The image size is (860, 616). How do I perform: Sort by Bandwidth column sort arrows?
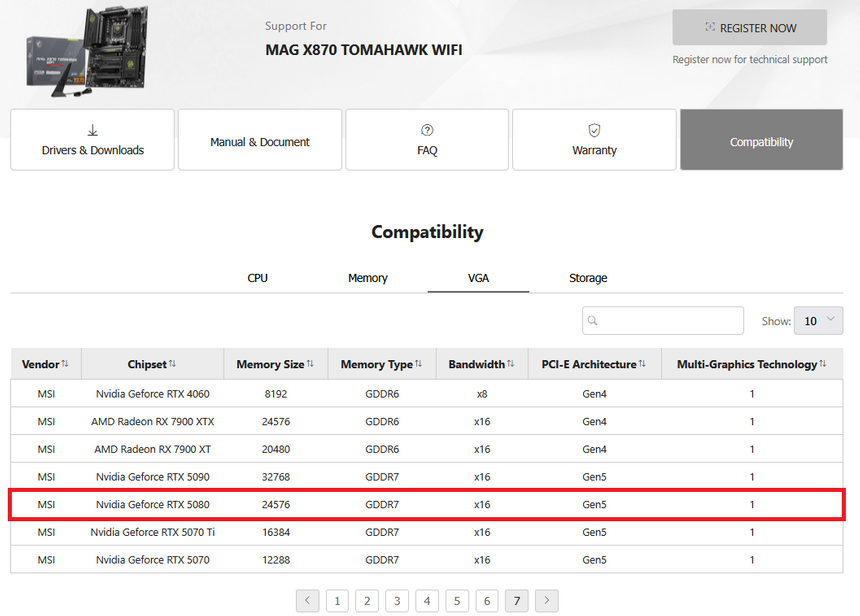(511, 364)
